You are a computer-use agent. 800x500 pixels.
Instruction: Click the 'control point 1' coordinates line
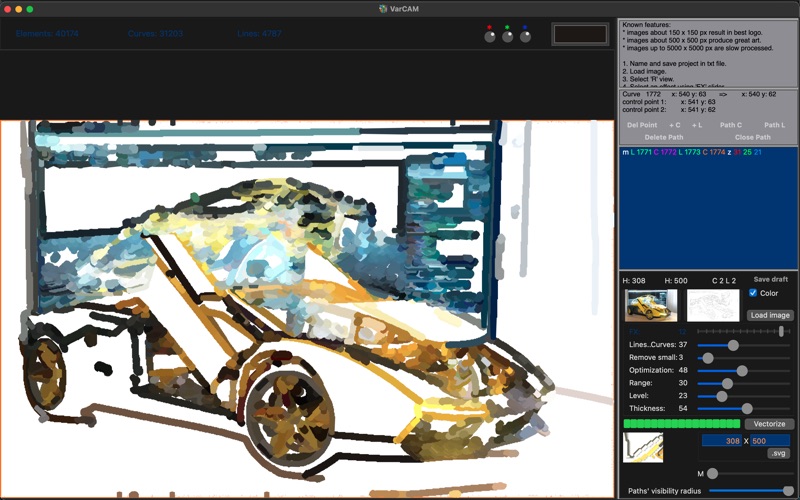(x=669, y=102)
